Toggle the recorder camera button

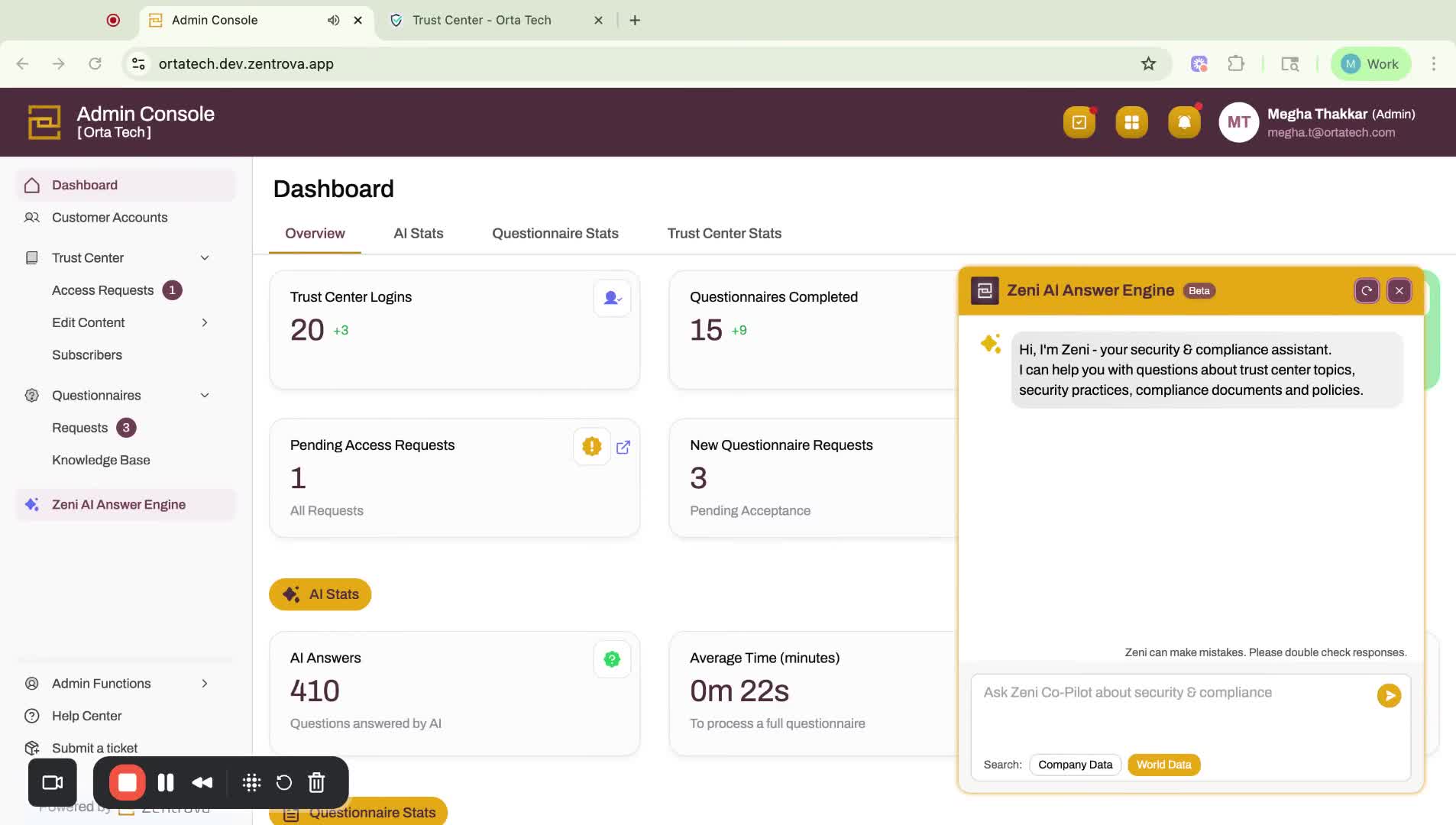pos(53,782)
